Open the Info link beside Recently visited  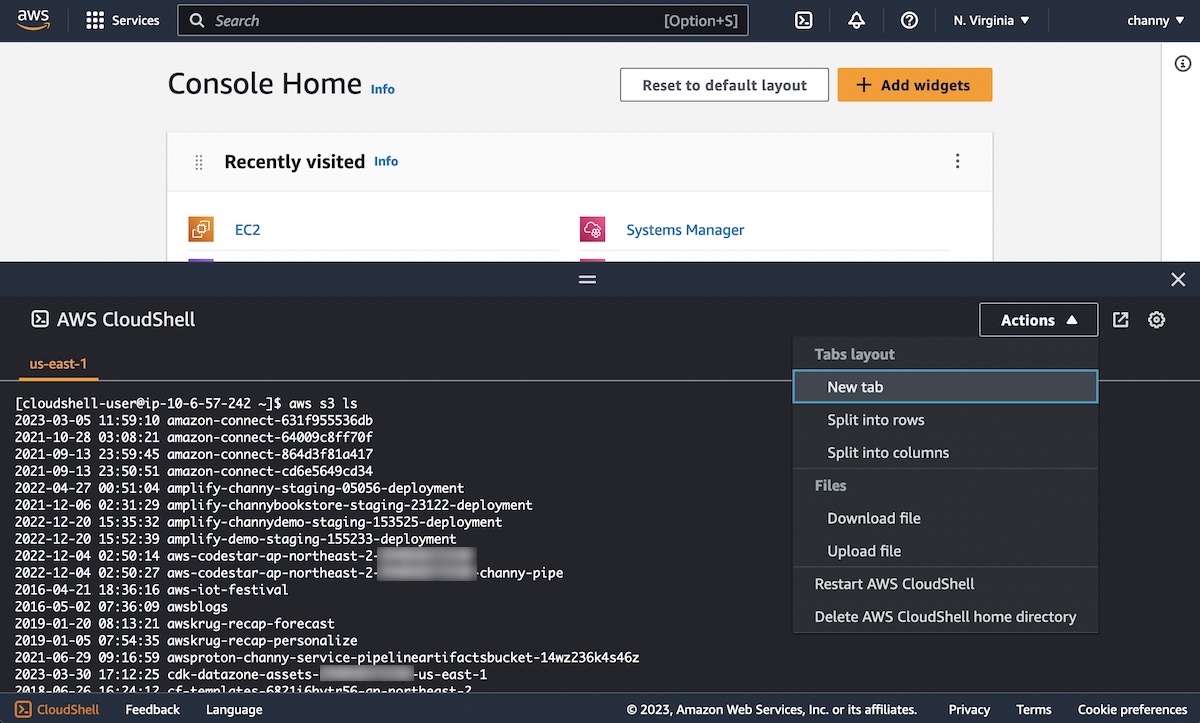click(386, 161)
